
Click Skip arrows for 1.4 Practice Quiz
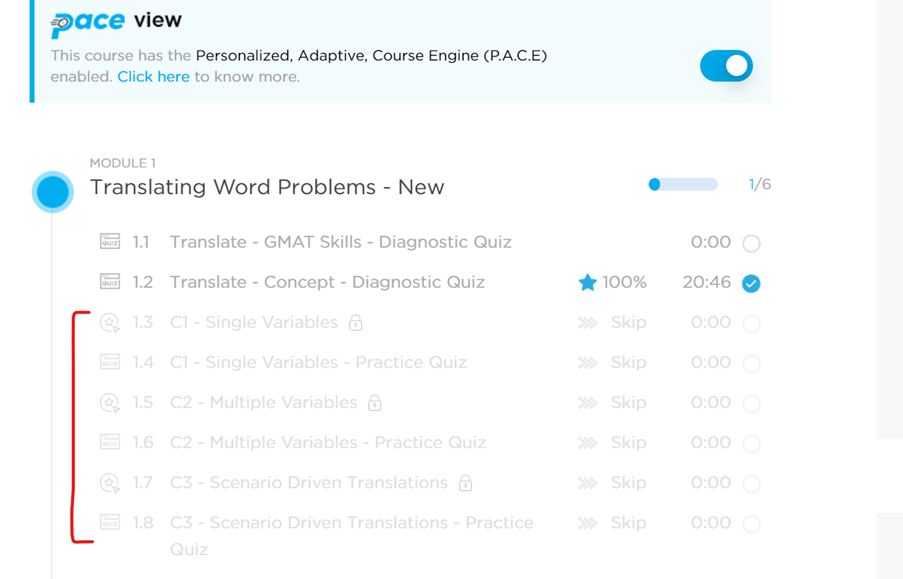(587, 363)
